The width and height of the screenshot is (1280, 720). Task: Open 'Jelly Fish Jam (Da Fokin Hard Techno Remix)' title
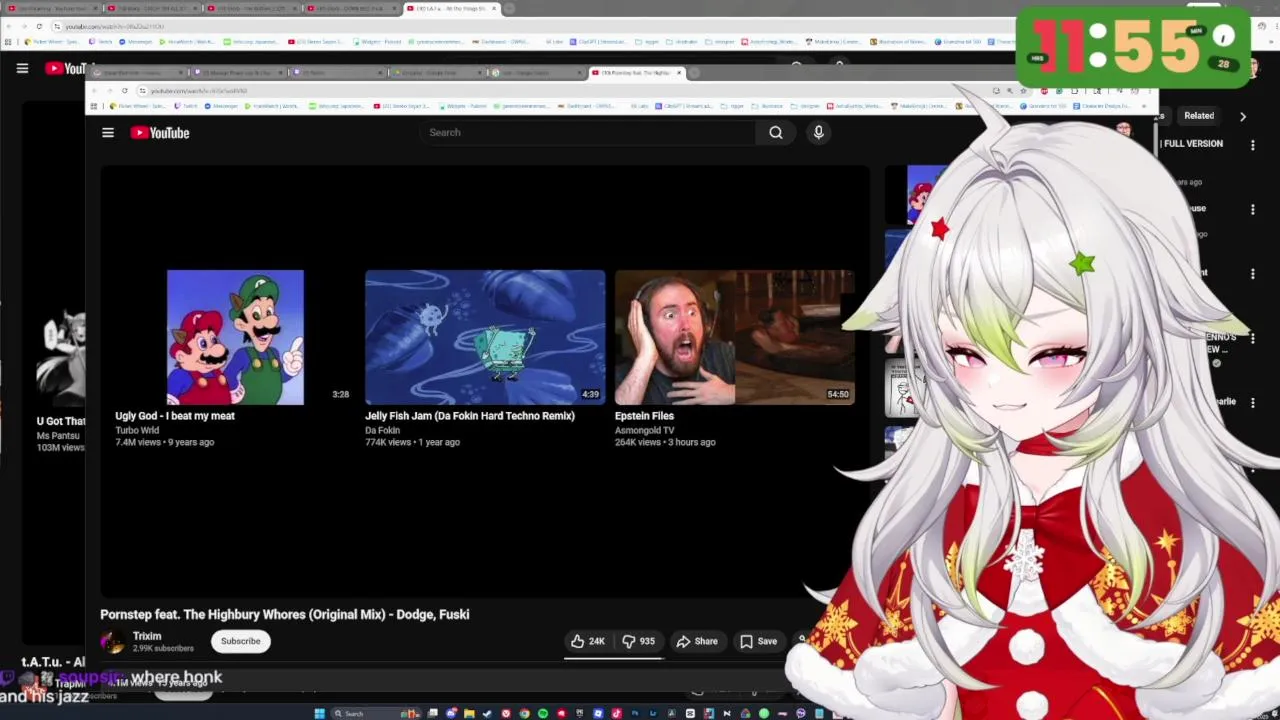(x=470, y=416)
